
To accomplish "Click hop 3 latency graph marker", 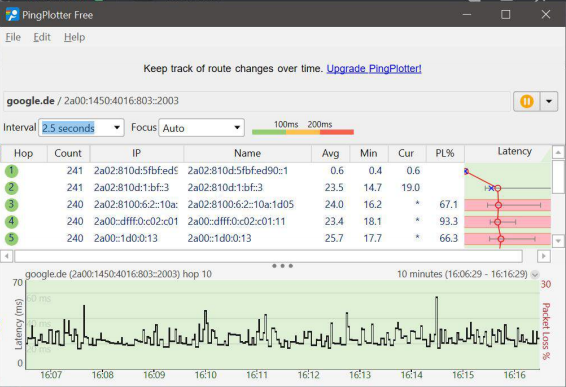I will [x=498, y=205].
